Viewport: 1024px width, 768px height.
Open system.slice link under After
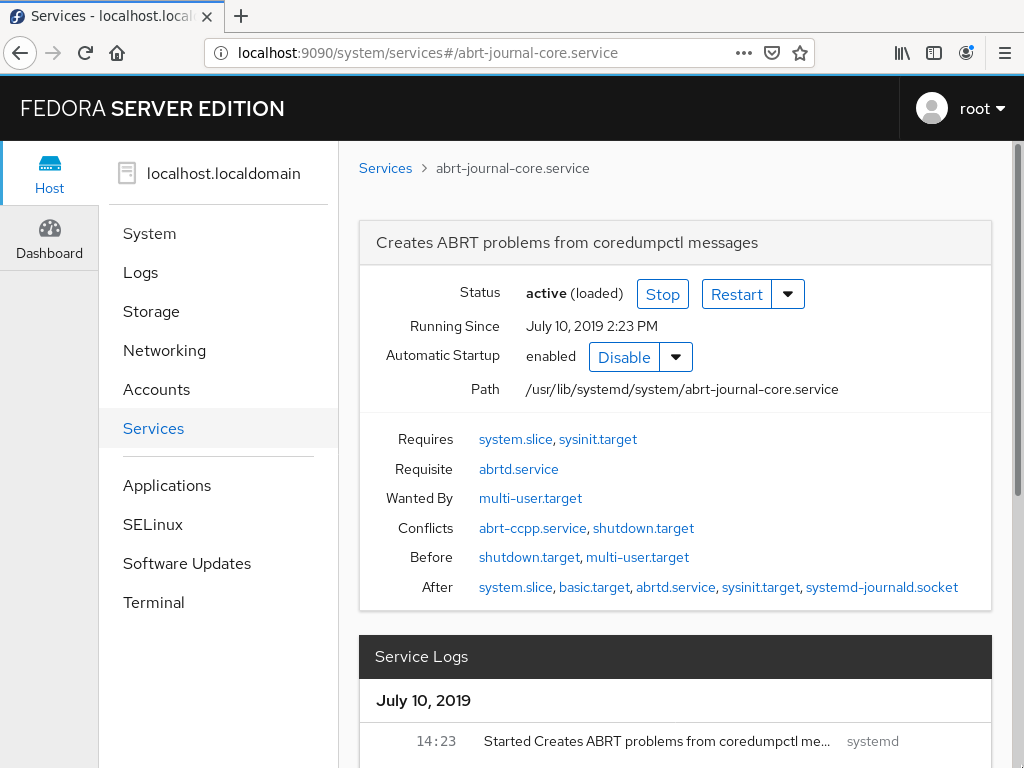(x=515, y=588)
